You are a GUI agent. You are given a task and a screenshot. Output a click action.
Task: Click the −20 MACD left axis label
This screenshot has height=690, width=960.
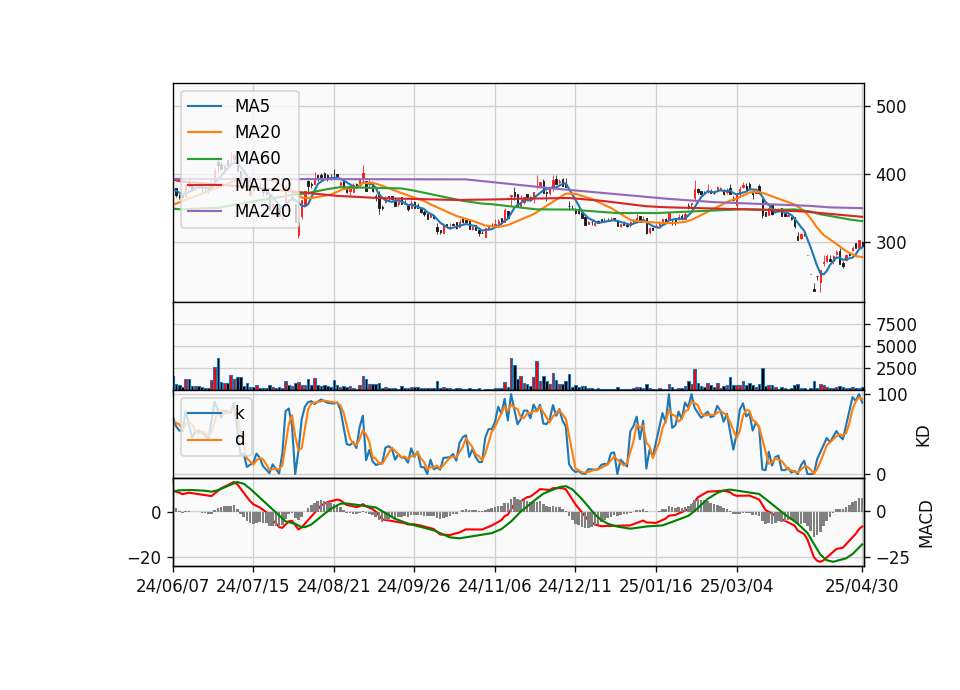pos(144,558)
